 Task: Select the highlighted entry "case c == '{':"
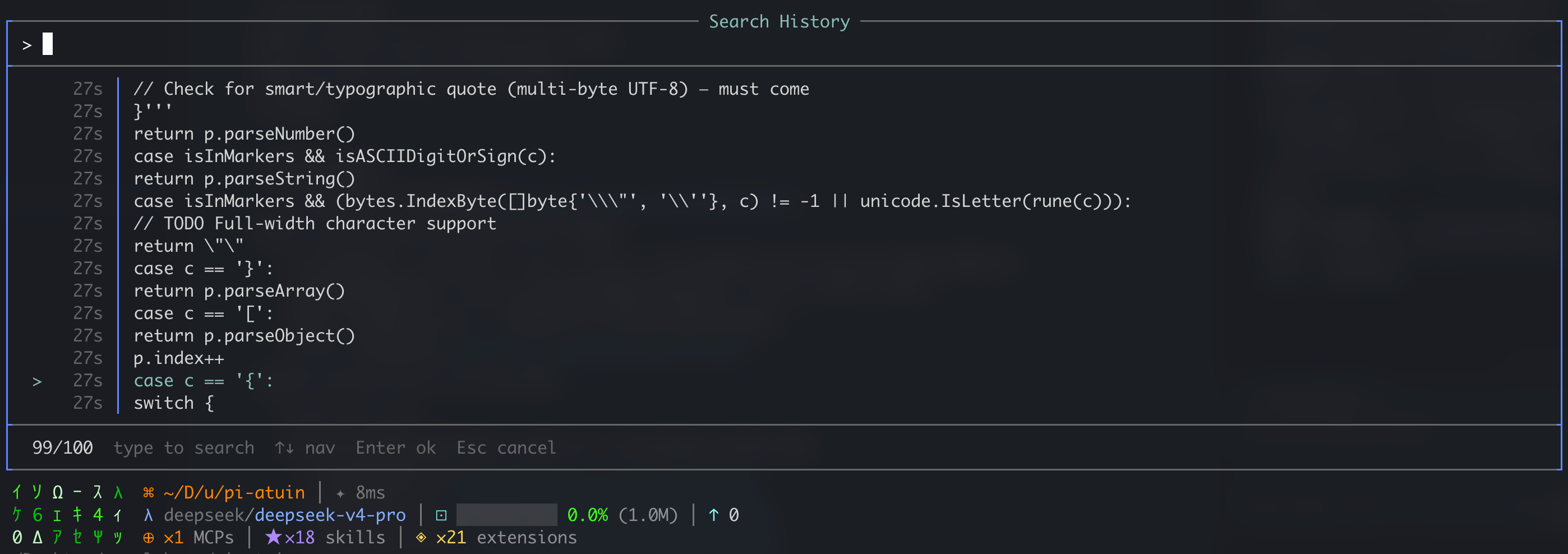204,381
